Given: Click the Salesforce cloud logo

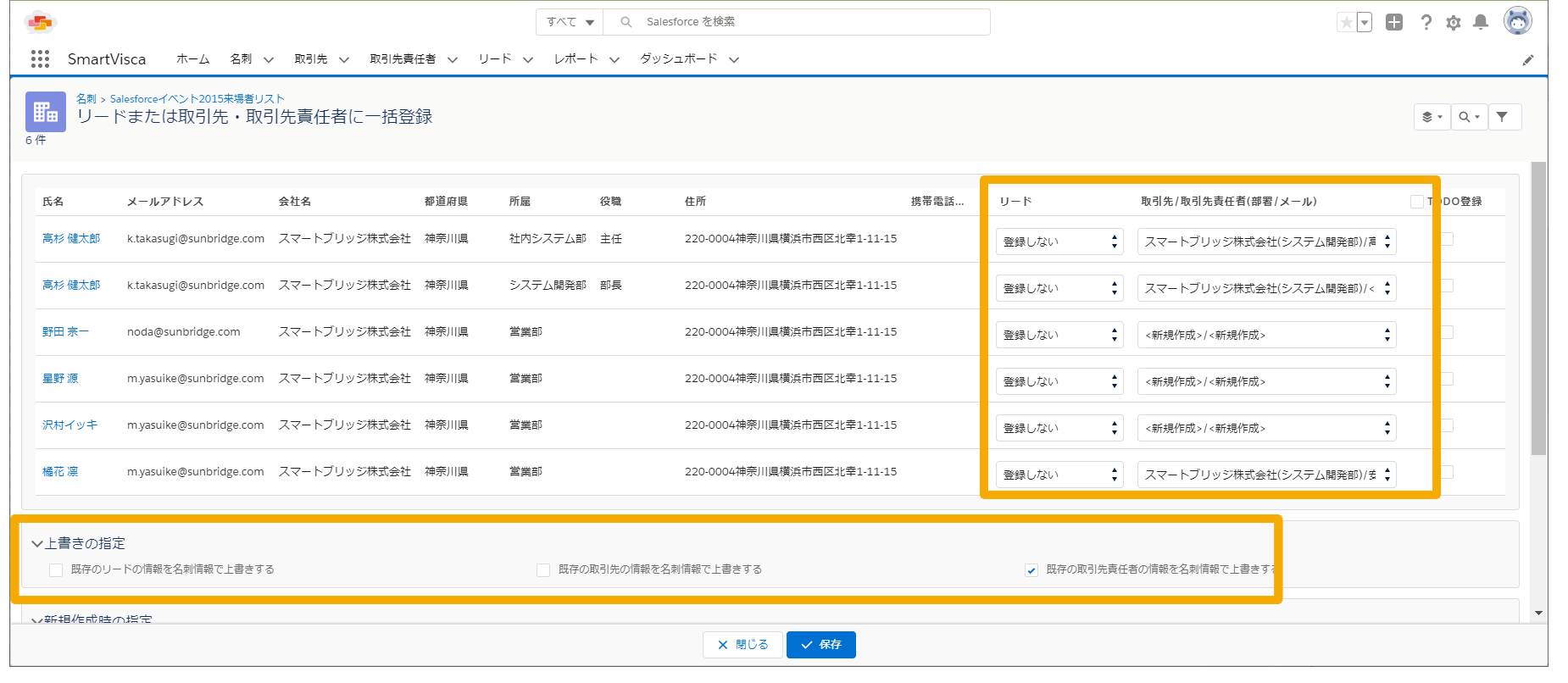Looking at the screenshot, I should (x=40, y=22).
